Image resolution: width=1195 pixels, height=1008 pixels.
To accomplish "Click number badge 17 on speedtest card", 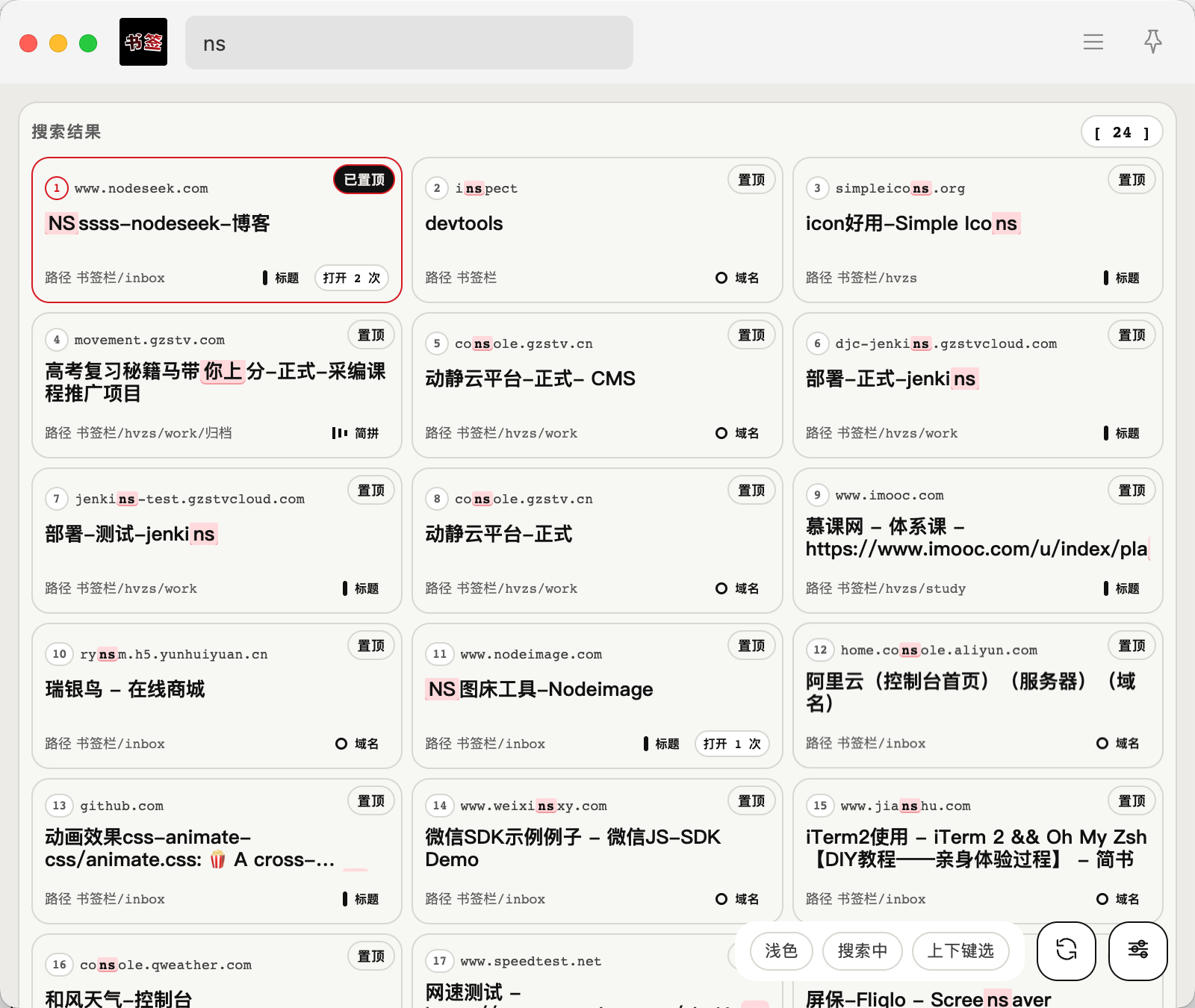I will 440,961.
